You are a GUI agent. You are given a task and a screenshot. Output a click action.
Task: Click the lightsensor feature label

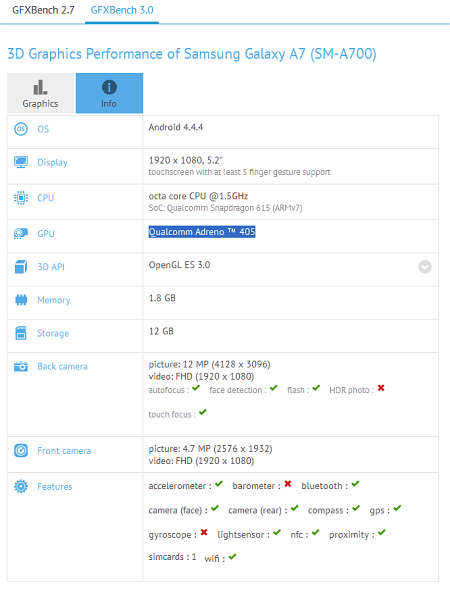point(243,535)
